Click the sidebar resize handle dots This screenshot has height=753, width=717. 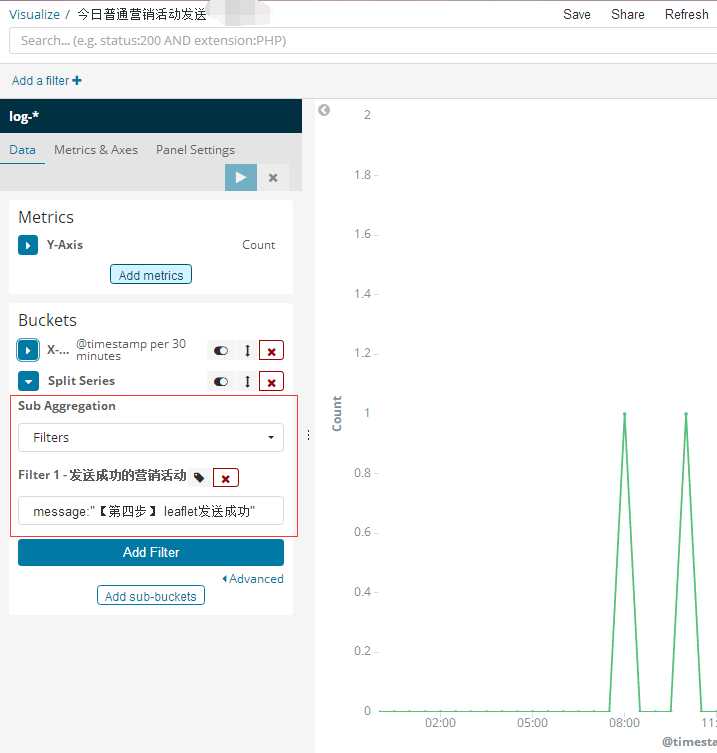[308, 435]
